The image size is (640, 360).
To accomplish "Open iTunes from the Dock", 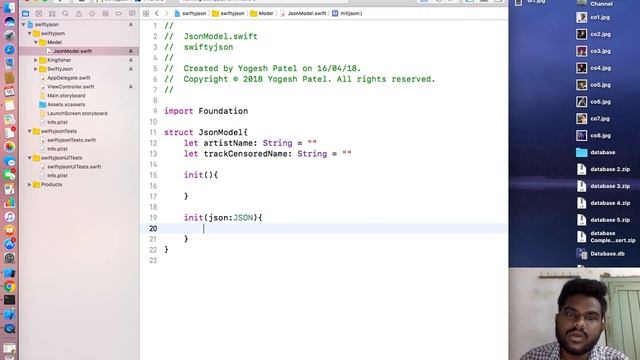I will point(9,217).
